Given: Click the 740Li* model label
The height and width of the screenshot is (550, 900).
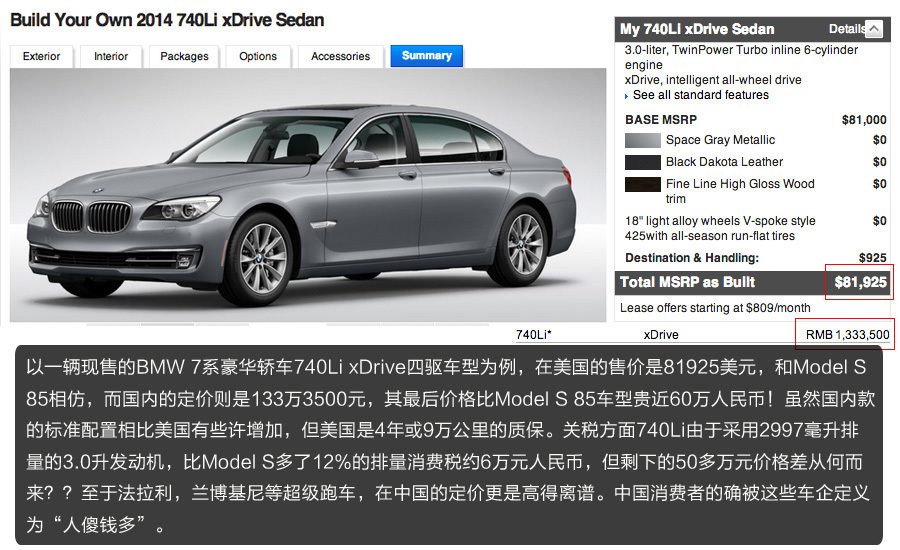Looking at the screenshot, I should 533,335.
